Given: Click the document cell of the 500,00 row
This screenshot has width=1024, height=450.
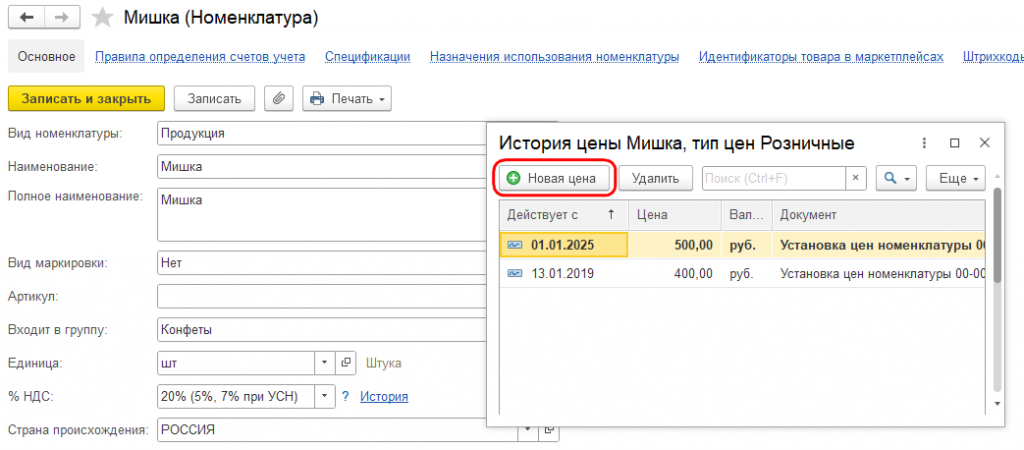Looking at the screenshot, I should (x=879, y=245).
